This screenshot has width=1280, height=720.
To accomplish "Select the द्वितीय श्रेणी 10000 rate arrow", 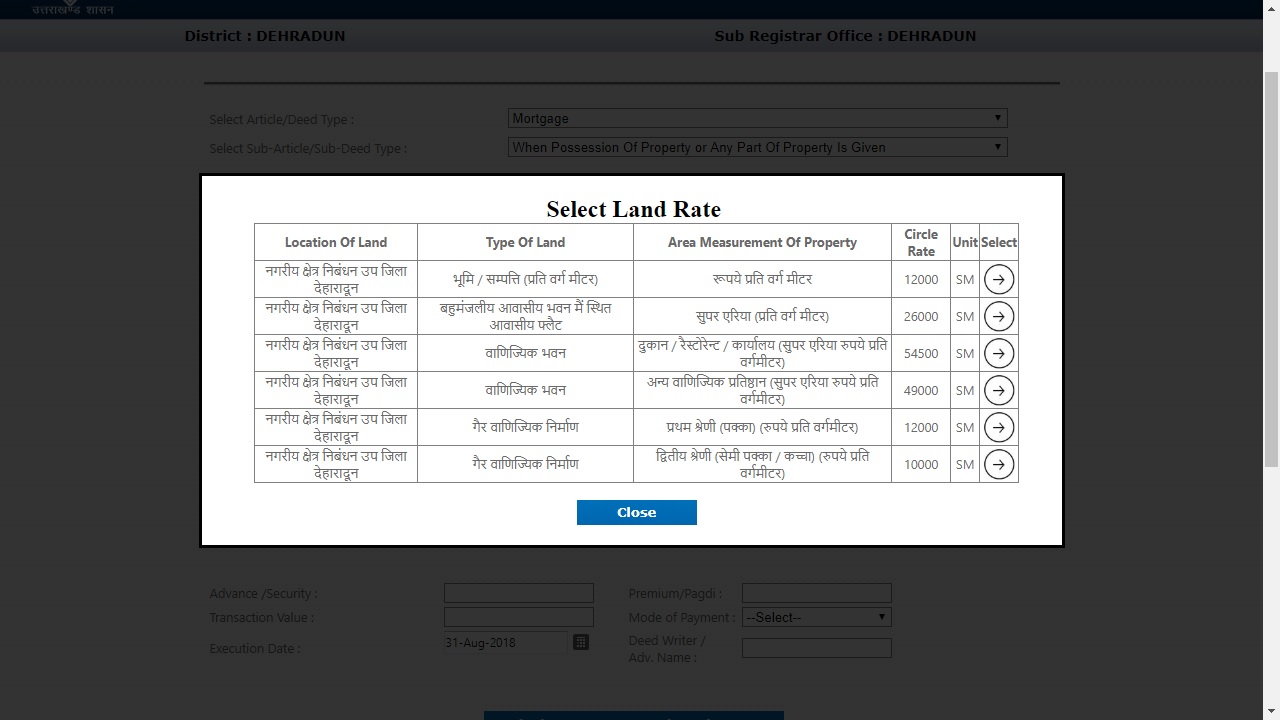I will click(x=998, y=464).
